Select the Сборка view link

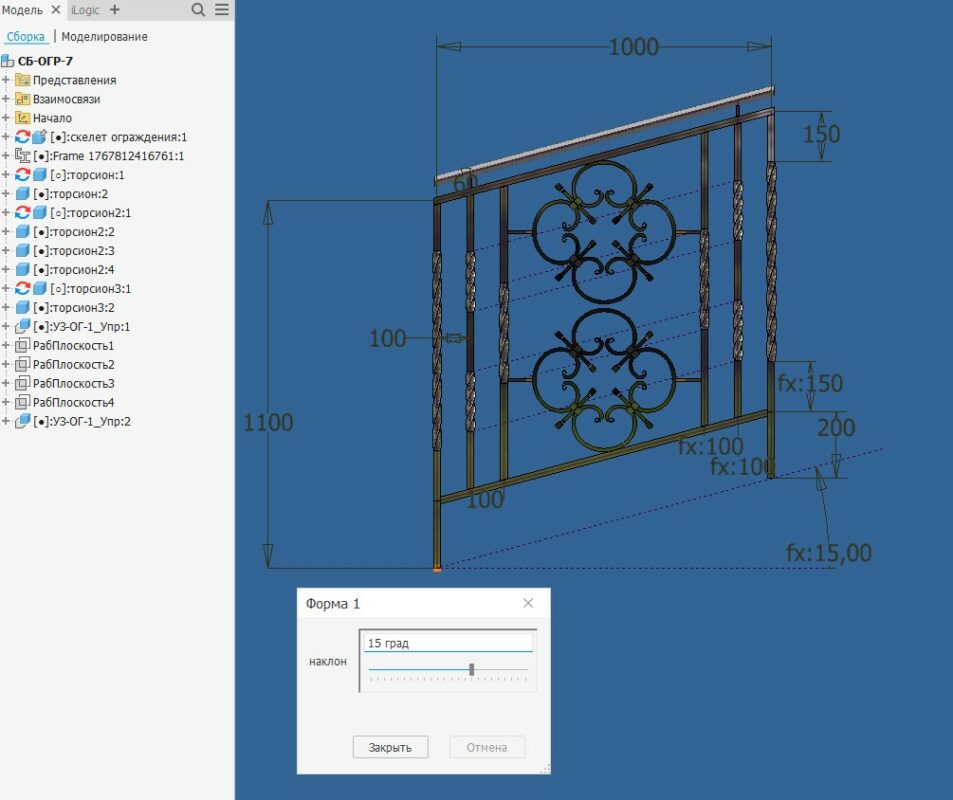point(26,37)
